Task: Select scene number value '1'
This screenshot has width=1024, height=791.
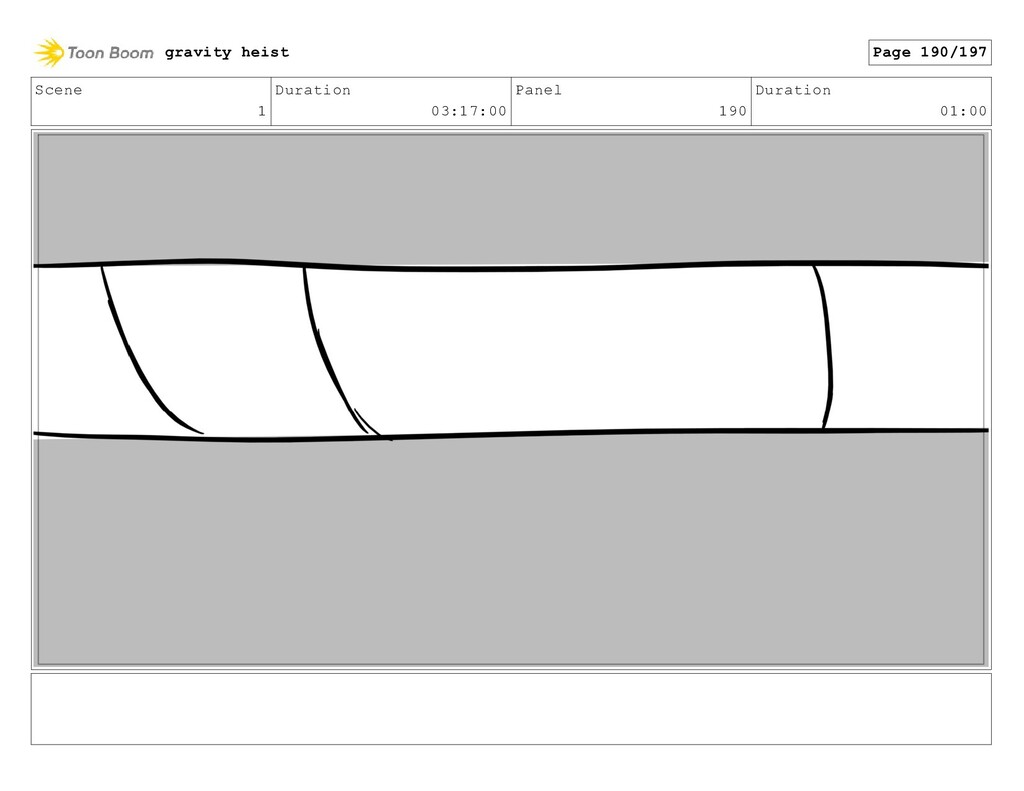Action: coord(262,111)
